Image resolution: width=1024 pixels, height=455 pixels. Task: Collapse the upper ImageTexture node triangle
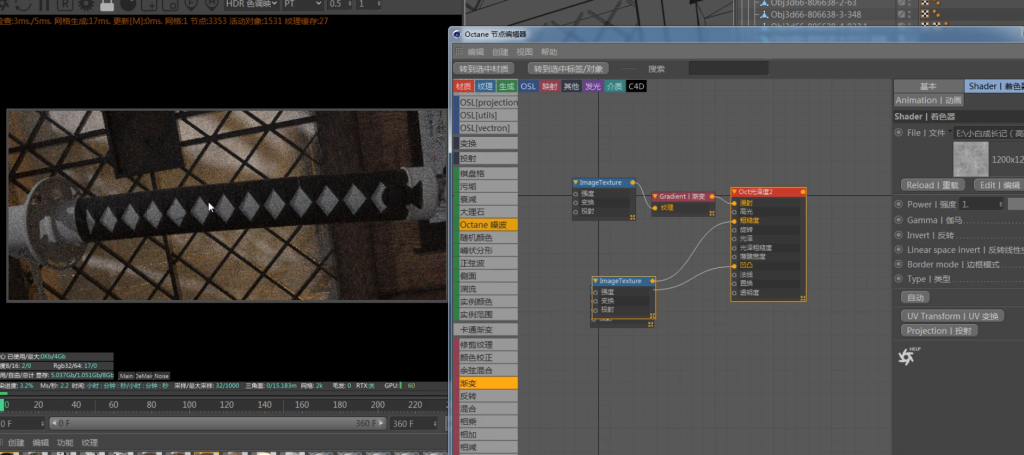pyautogui.click(x=575, y=183)
